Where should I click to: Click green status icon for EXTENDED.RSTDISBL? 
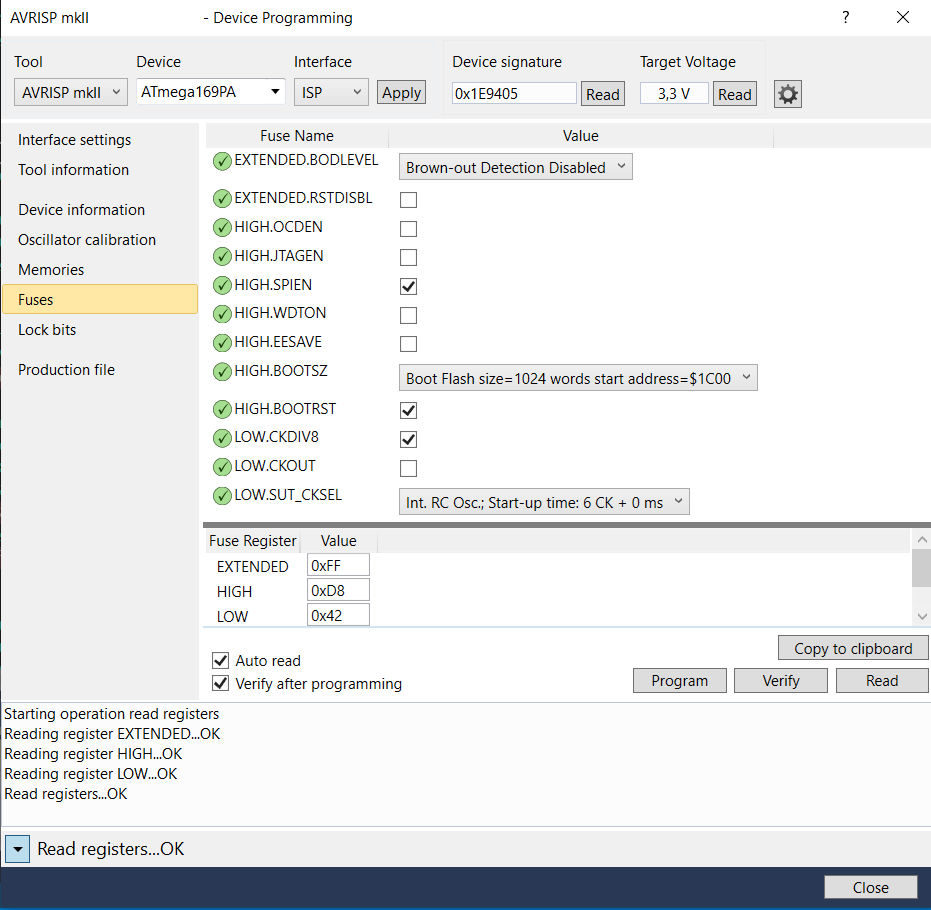pos(222,198)
